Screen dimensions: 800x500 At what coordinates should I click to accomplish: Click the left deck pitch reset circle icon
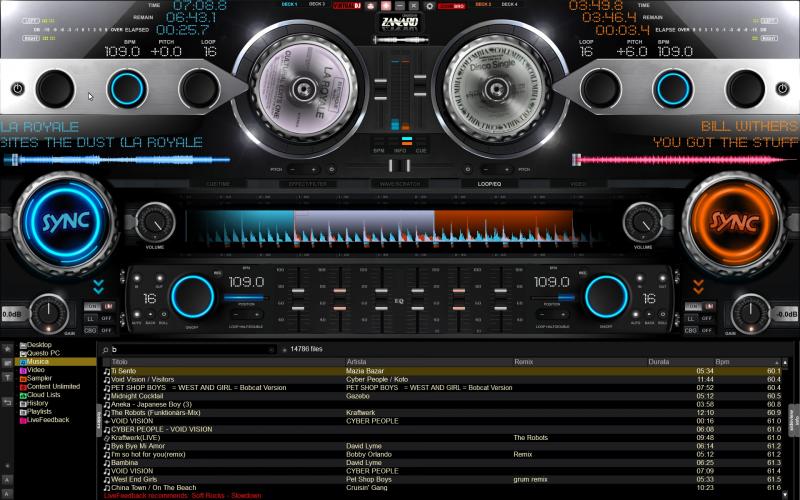[332, 169]
